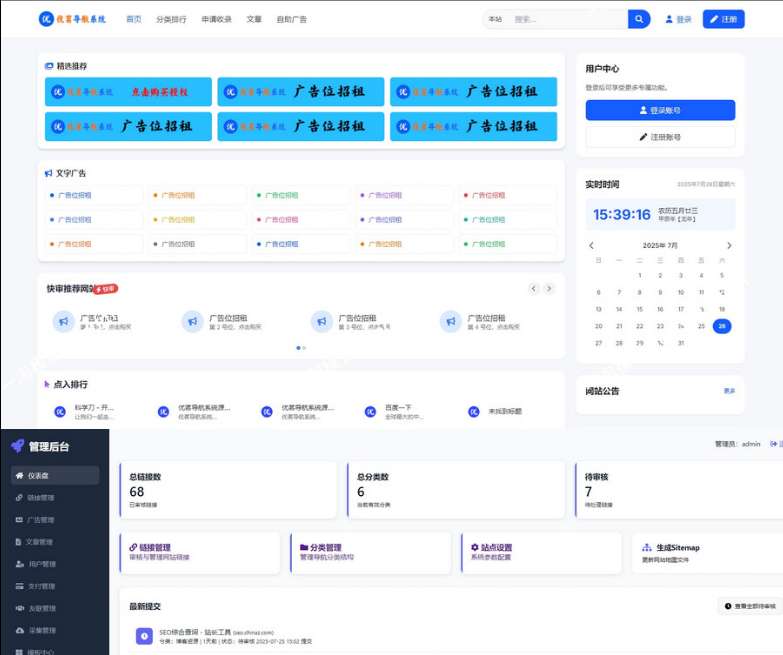Open the 申请收录 menu item

(x=216, y=19)
